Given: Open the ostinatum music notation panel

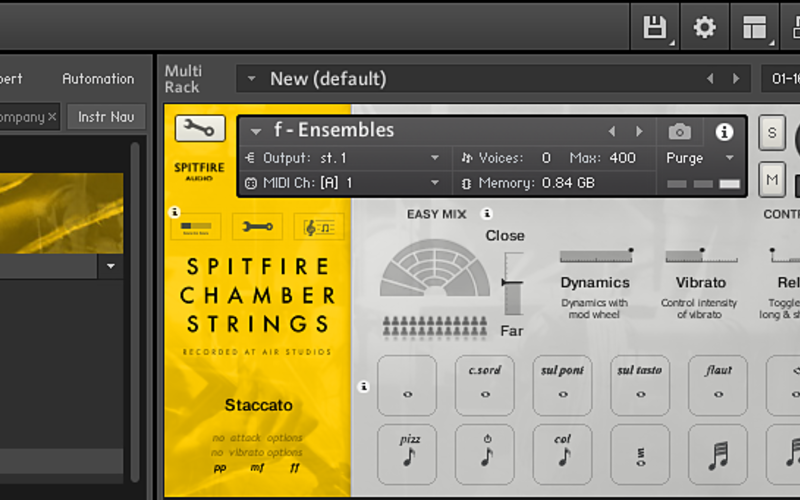Looking at the screenshot, I should pos(319,227).
